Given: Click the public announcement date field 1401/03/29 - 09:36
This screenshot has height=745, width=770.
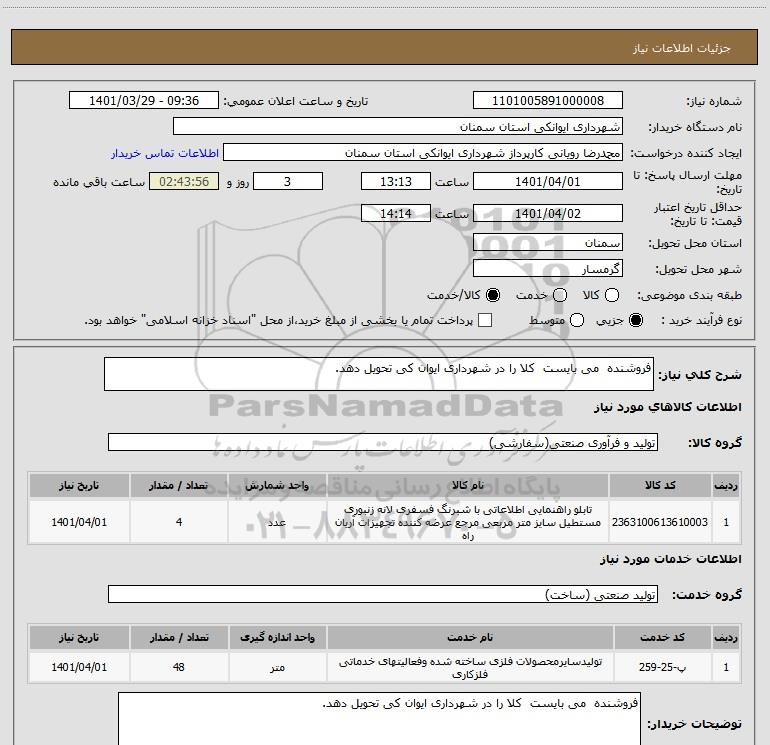Looking at the screenshot, I should click(144, 101).
